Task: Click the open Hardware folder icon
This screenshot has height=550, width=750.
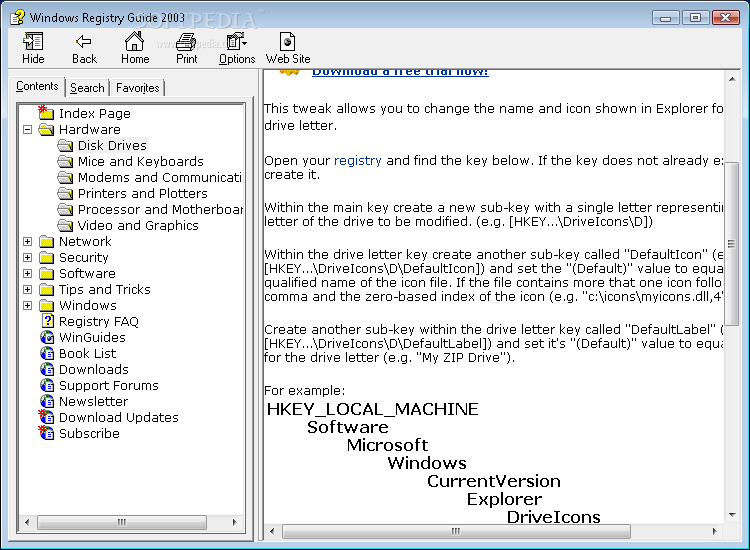Action: pyautogui.click(x=46, y=129)
